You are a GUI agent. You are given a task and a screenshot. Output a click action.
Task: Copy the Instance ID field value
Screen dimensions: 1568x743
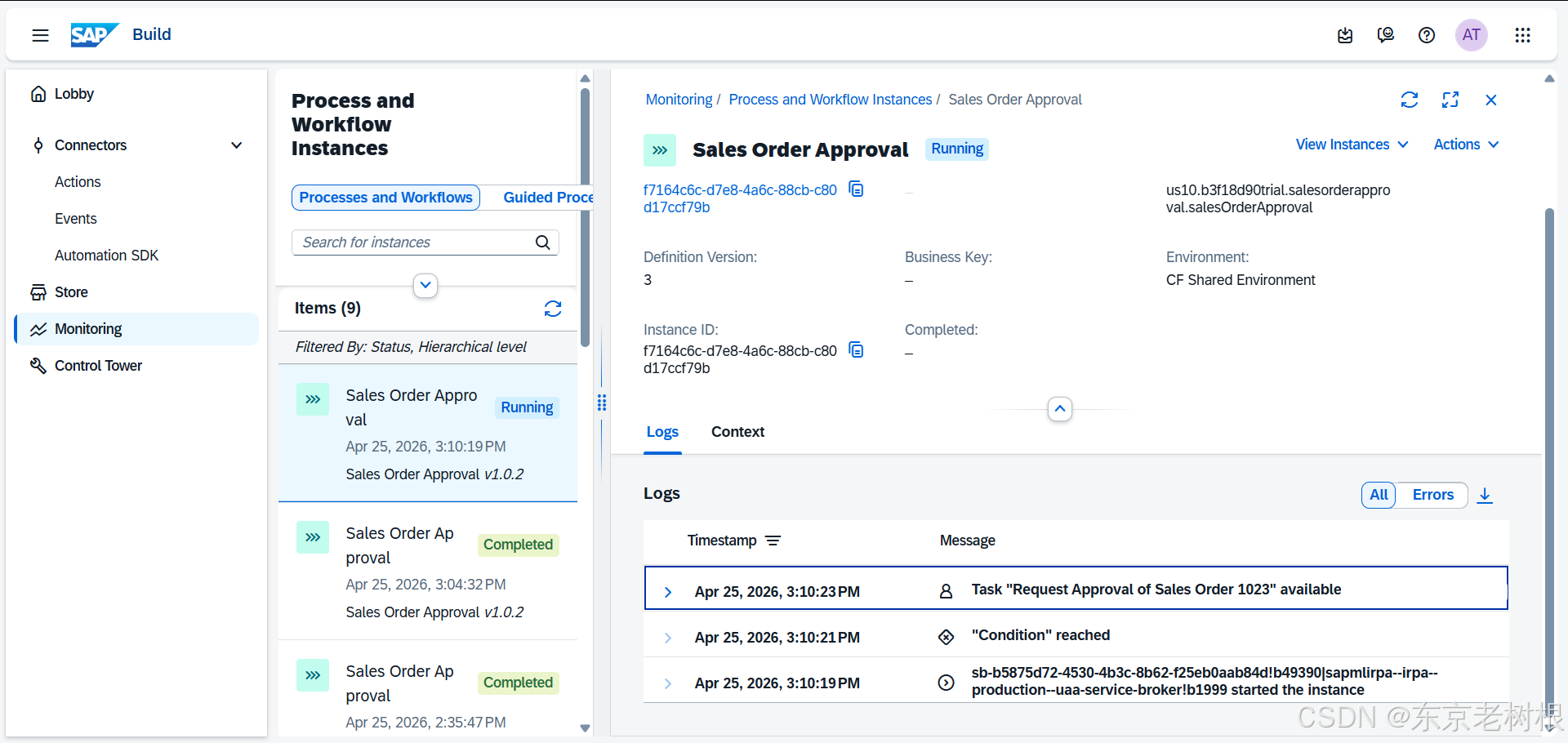856,350
